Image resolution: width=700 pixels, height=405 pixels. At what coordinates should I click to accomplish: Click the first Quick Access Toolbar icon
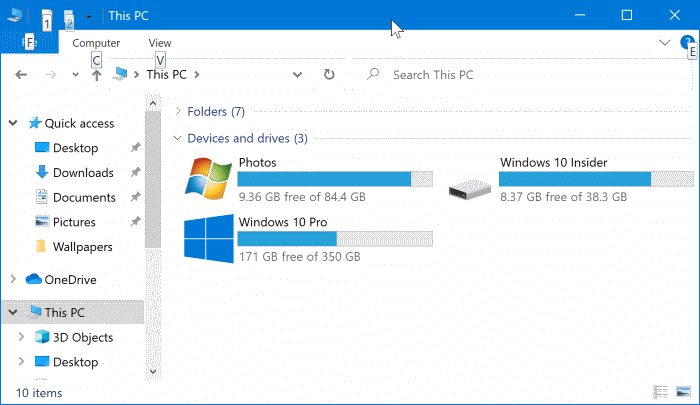click(x=46, y=19)
